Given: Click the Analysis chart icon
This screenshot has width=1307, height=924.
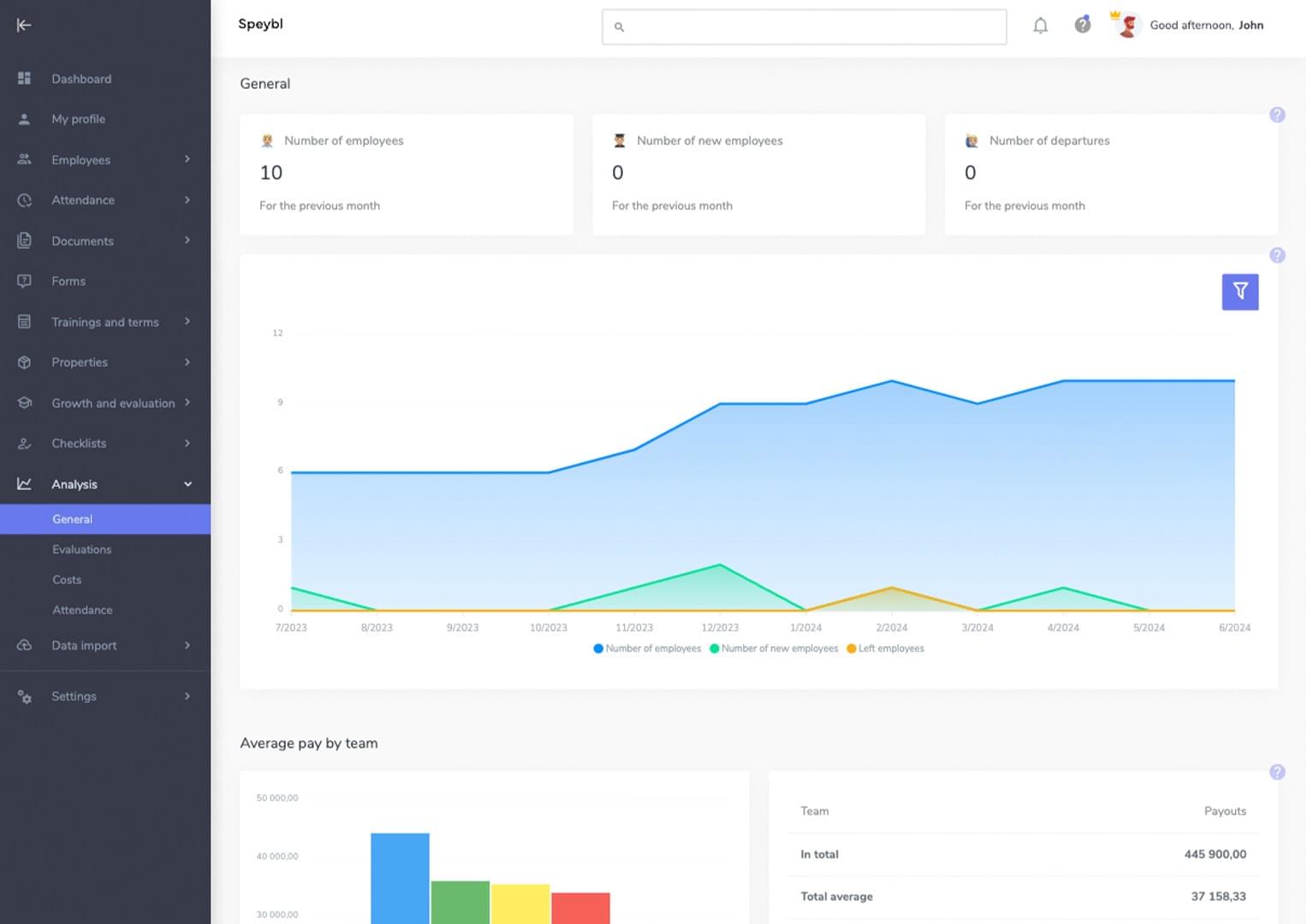Looking at the screenshot, I should (x=24, y=483).
